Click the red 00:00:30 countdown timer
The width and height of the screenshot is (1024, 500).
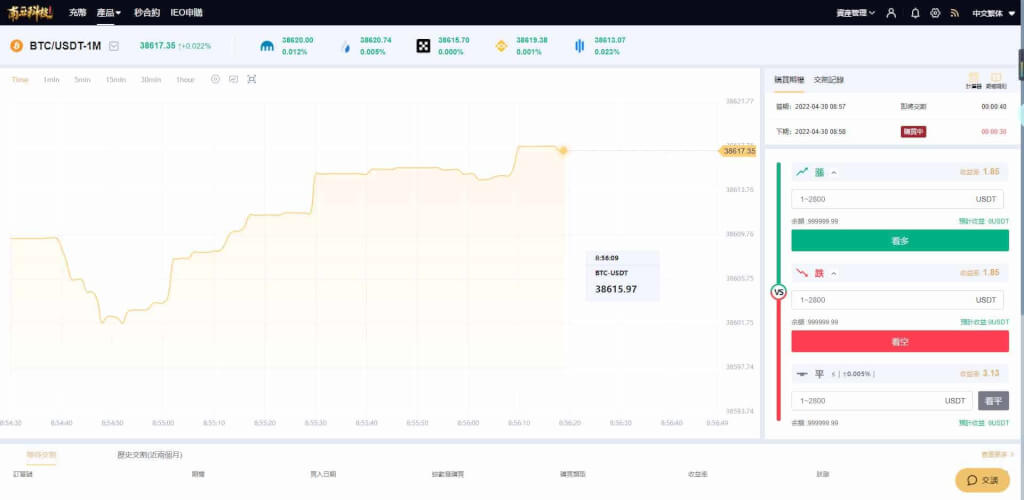[993, 131]
